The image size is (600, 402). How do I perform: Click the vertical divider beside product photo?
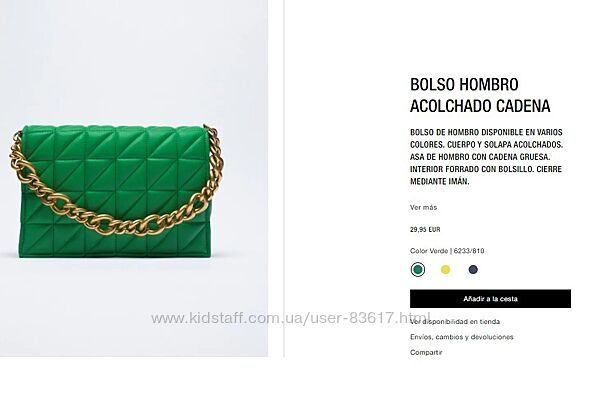[284, 178]
